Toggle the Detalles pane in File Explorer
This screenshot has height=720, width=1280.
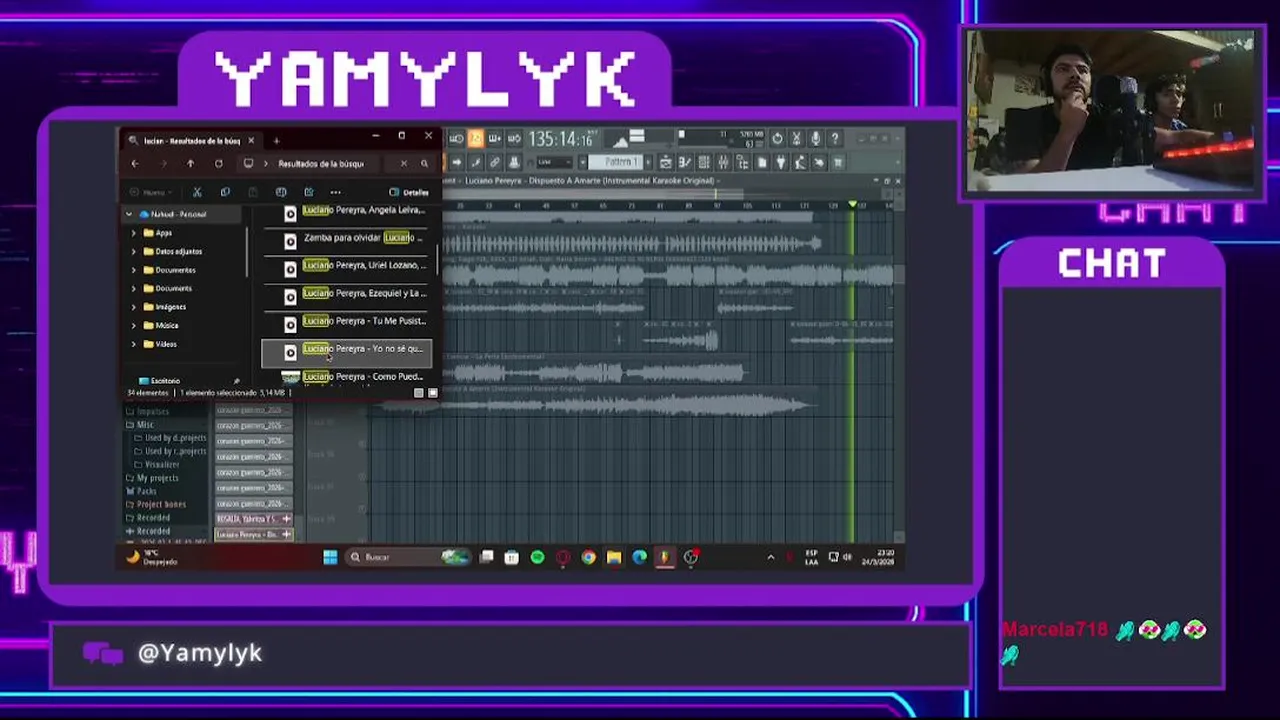409,192
